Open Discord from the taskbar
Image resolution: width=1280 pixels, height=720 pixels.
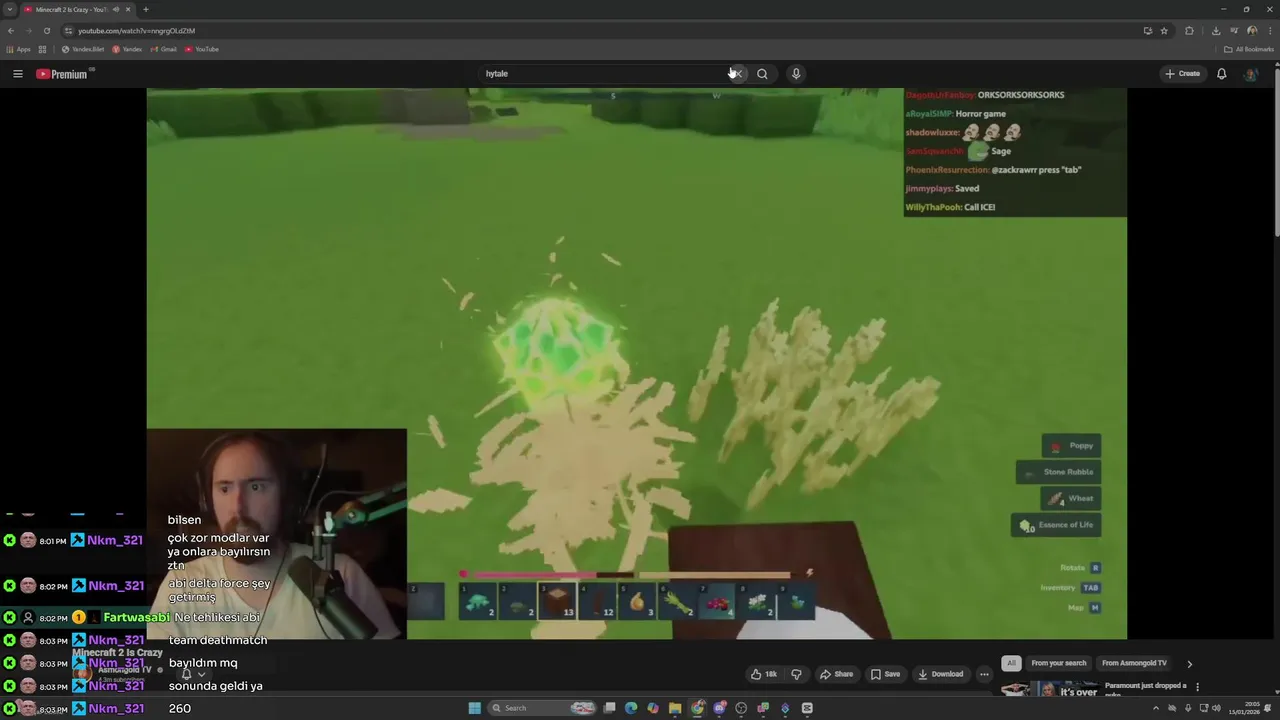coord(719,708)
